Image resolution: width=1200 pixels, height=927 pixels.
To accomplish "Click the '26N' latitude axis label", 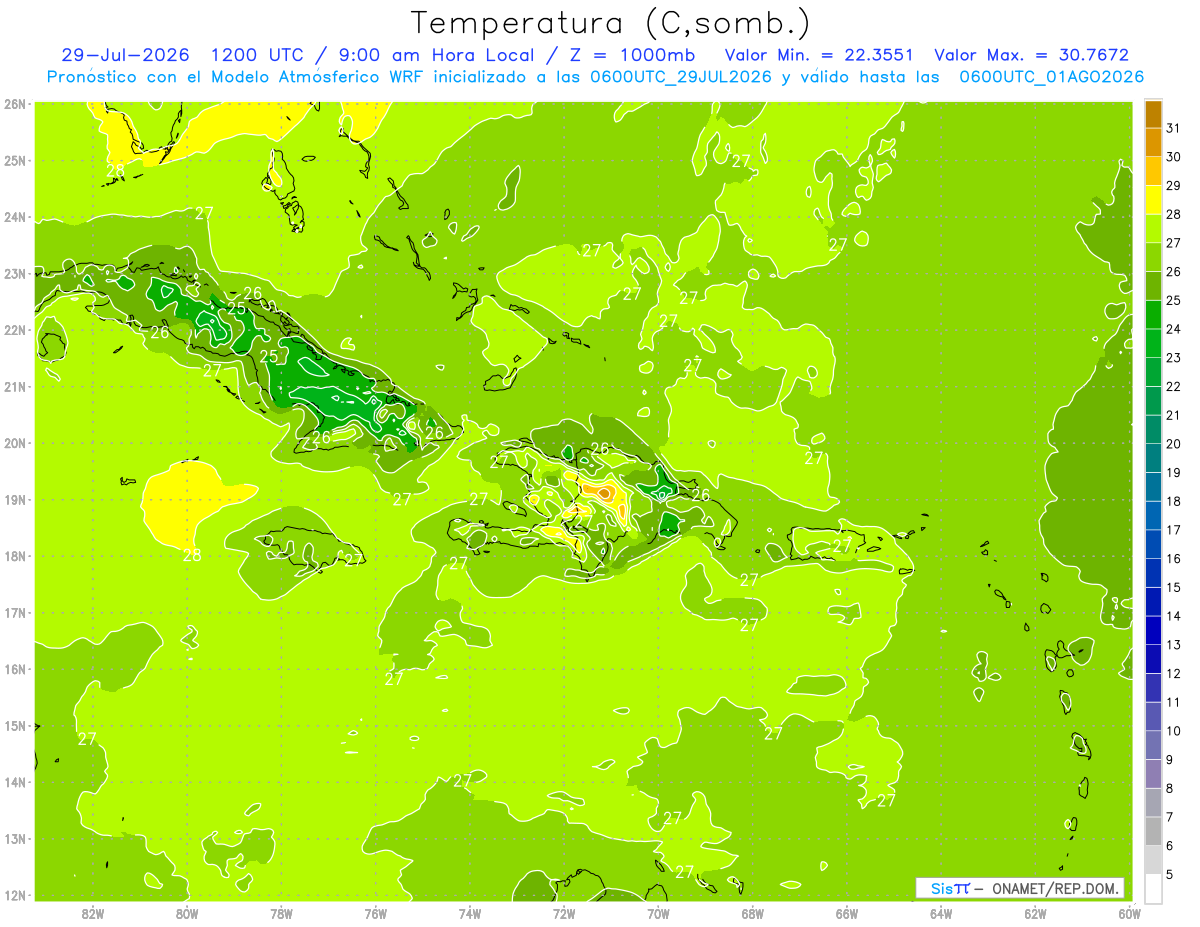I will [15, 104].
